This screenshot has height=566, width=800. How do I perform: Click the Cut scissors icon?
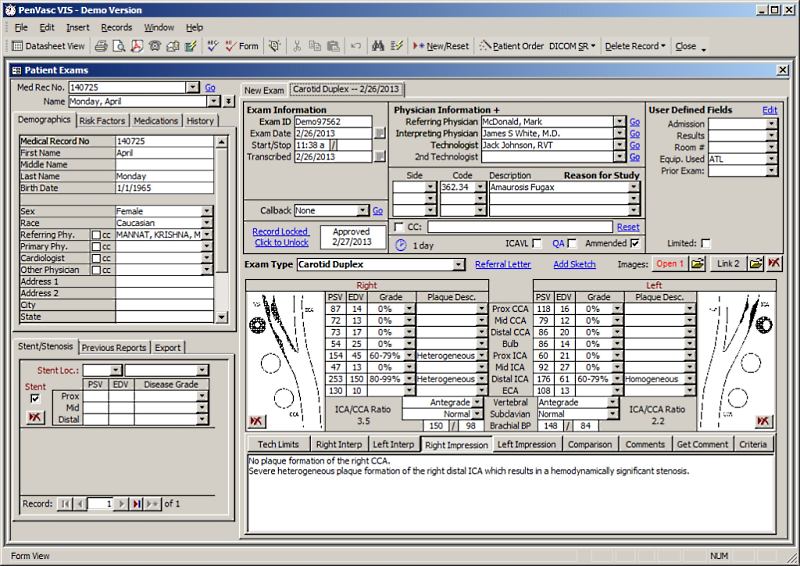point(297,46)
